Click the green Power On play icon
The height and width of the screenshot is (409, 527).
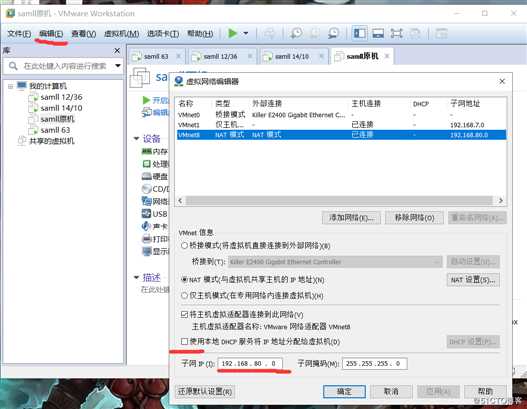(232, 33)
